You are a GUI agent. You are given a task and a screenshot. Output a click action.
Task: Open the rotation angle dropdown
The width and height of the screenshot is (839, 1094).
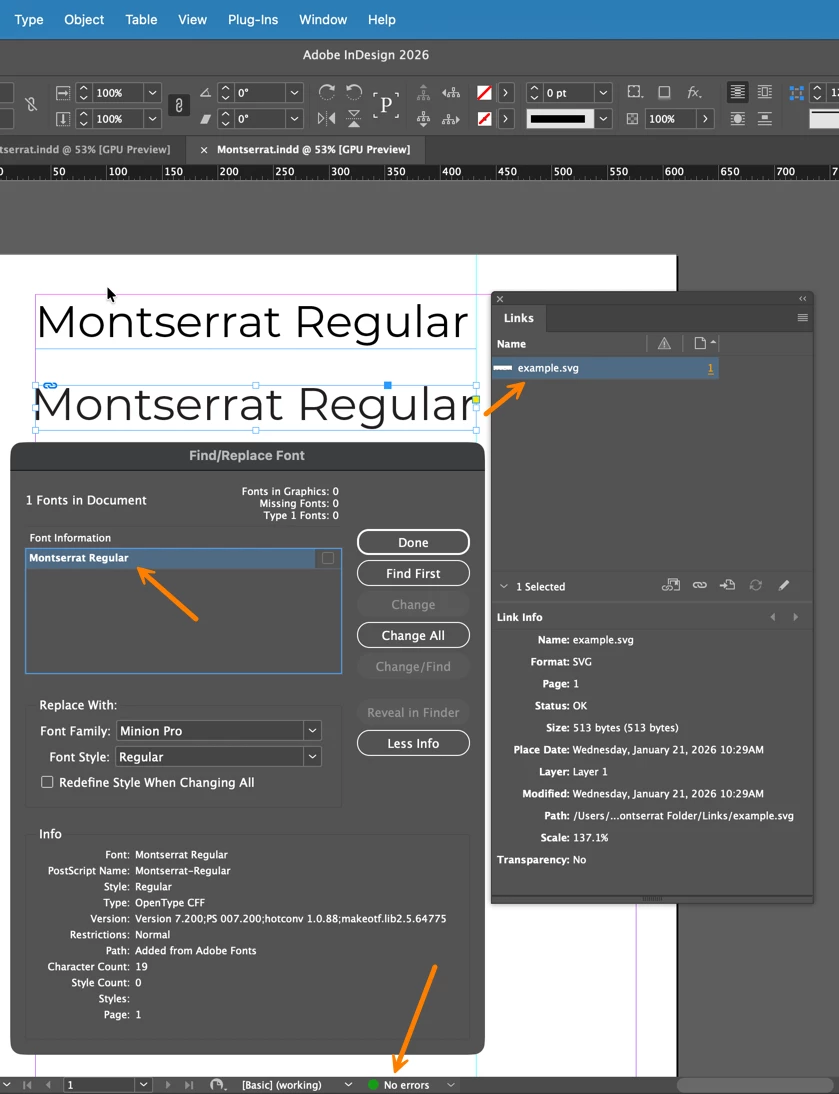pyautogui.click(x=294, y=93)
